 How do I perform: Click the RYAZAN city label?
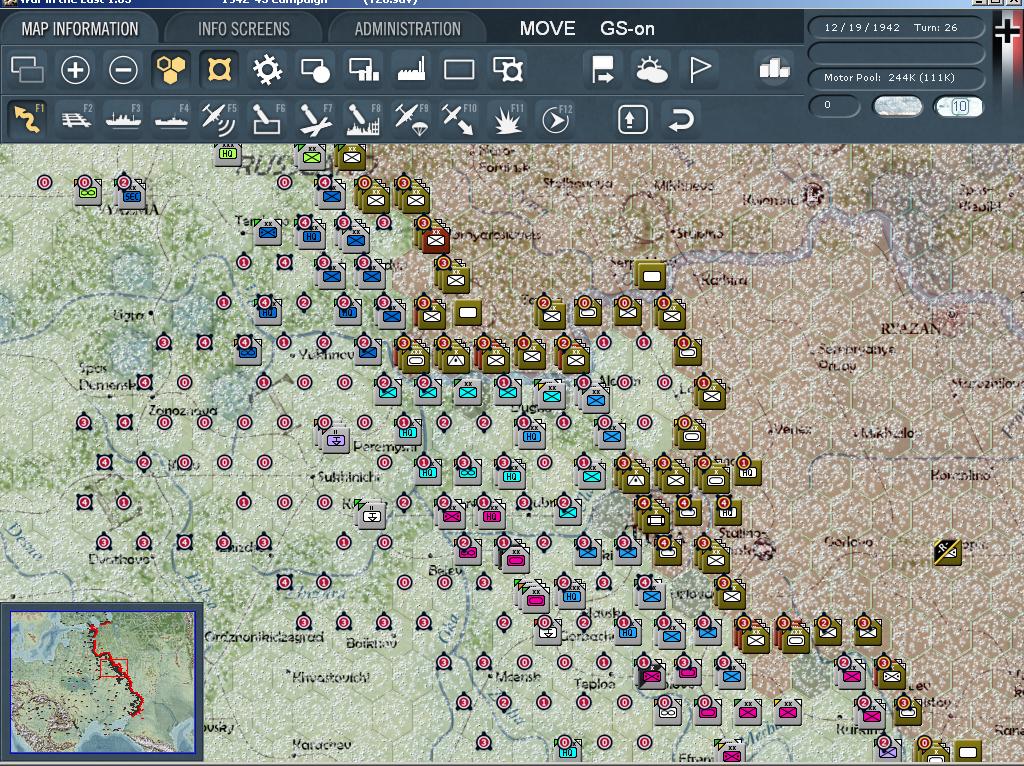911,328
